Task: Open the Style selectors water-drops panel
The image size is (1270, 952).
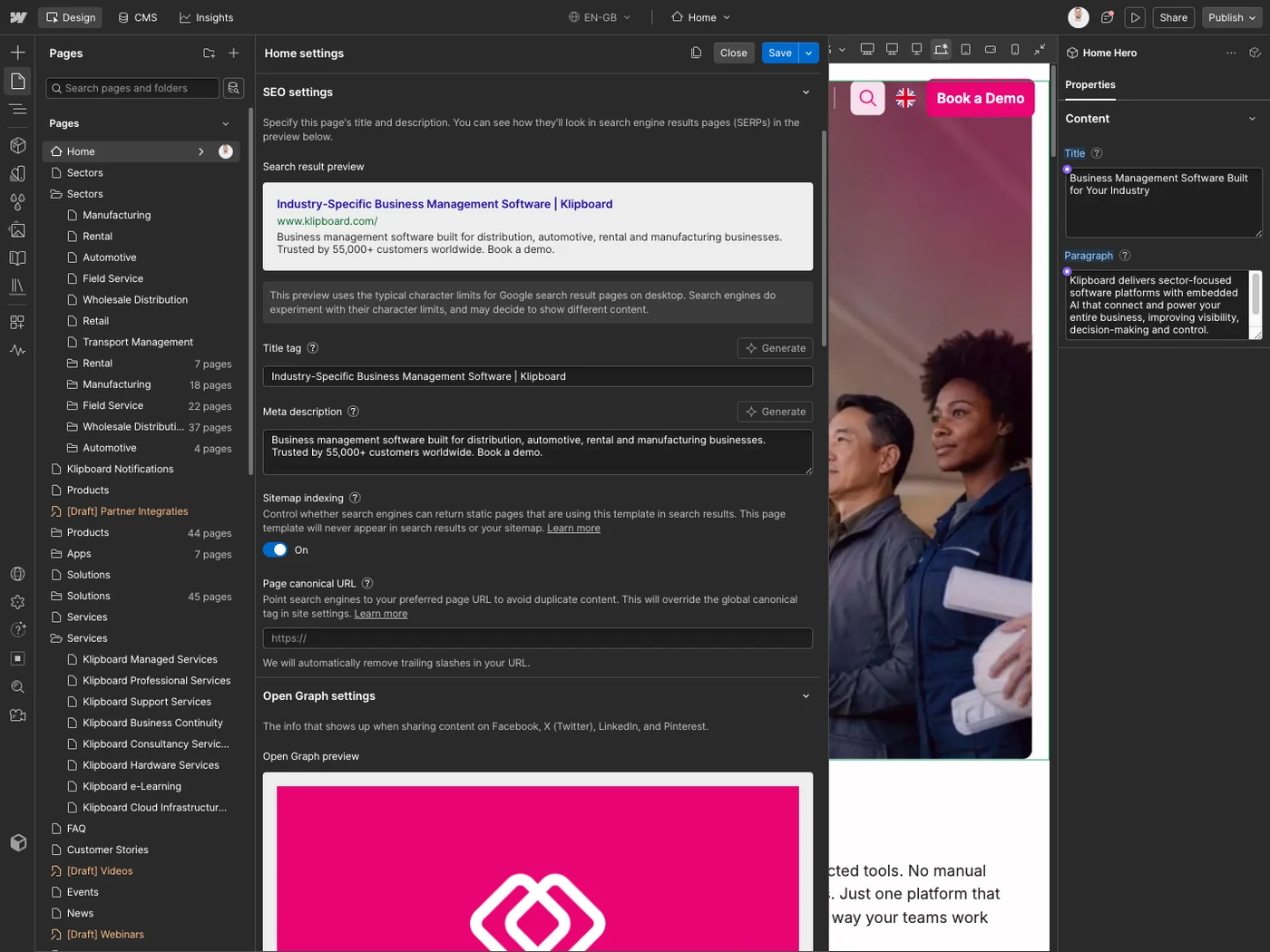Action: tap(17, 201)
